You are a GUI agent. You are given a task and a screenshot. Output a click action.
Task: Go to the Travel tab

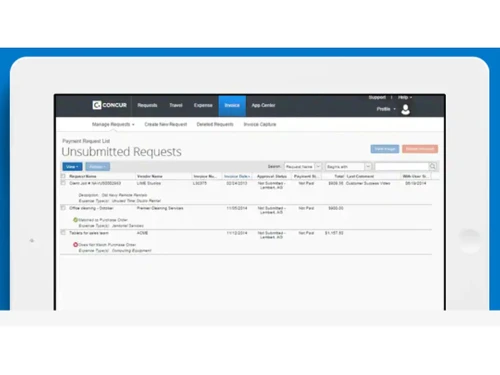[176, 105]
